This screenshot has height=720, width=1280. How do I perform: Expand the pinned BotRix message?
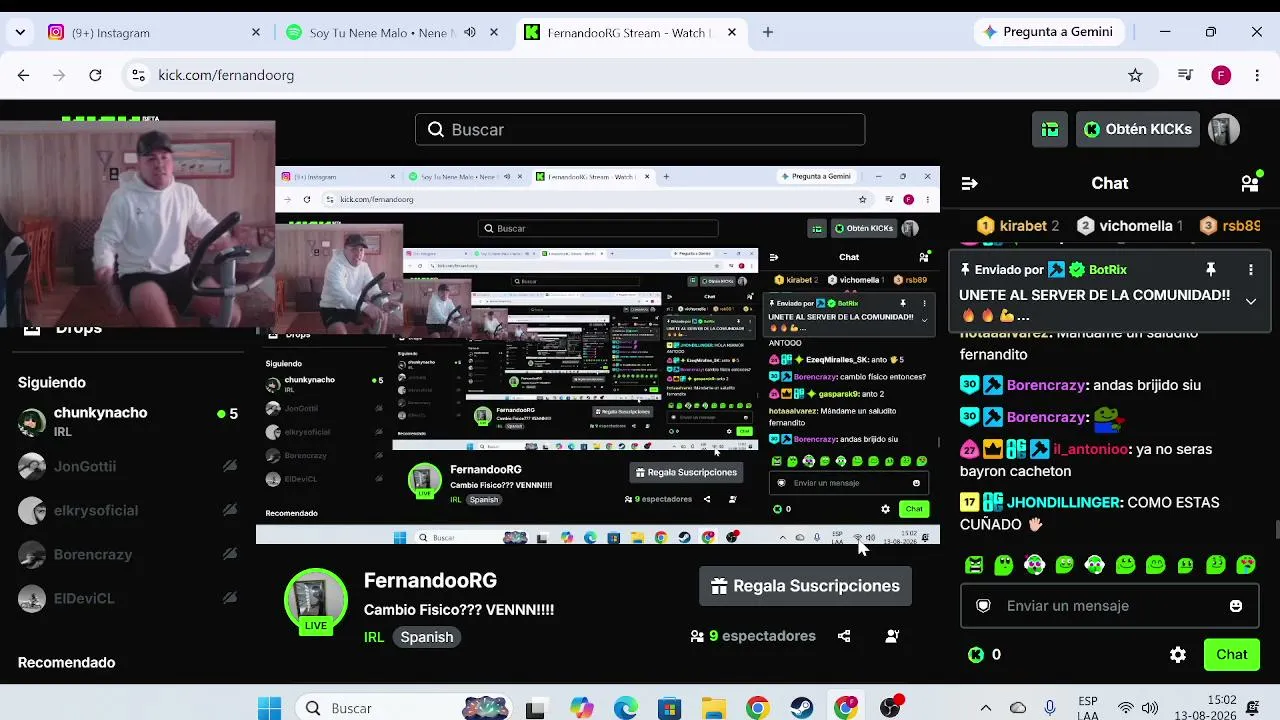1250,301
